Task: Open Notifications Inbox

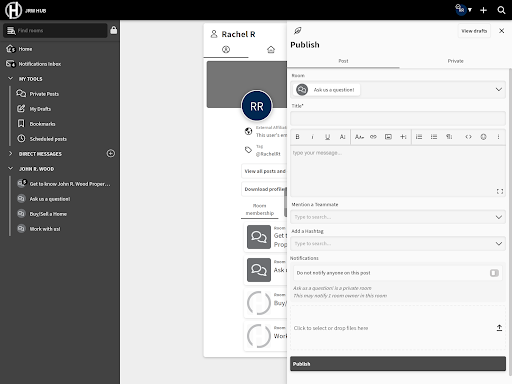Action: 40,64
